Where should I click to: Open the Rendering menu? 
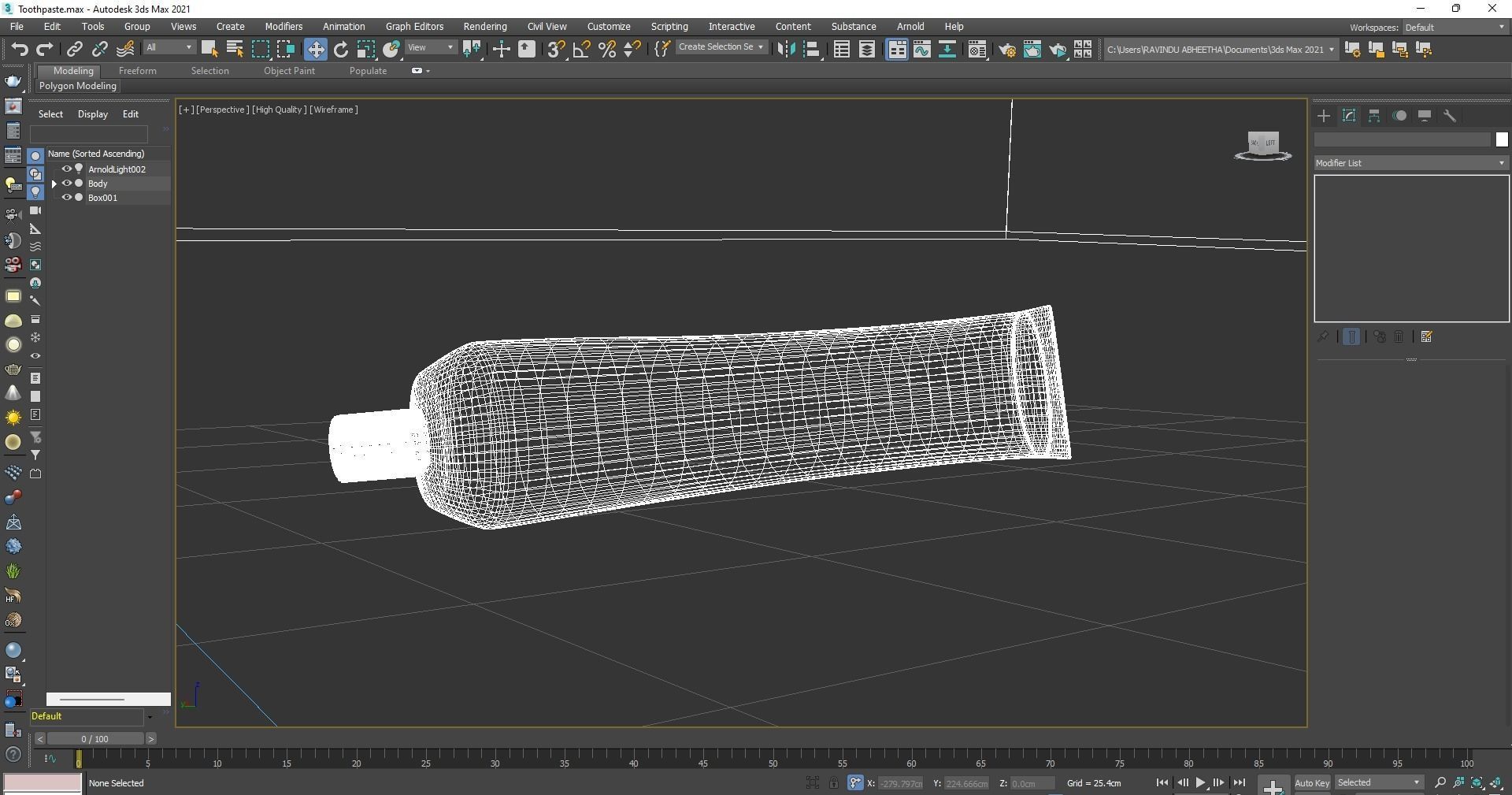pos(484,27)
